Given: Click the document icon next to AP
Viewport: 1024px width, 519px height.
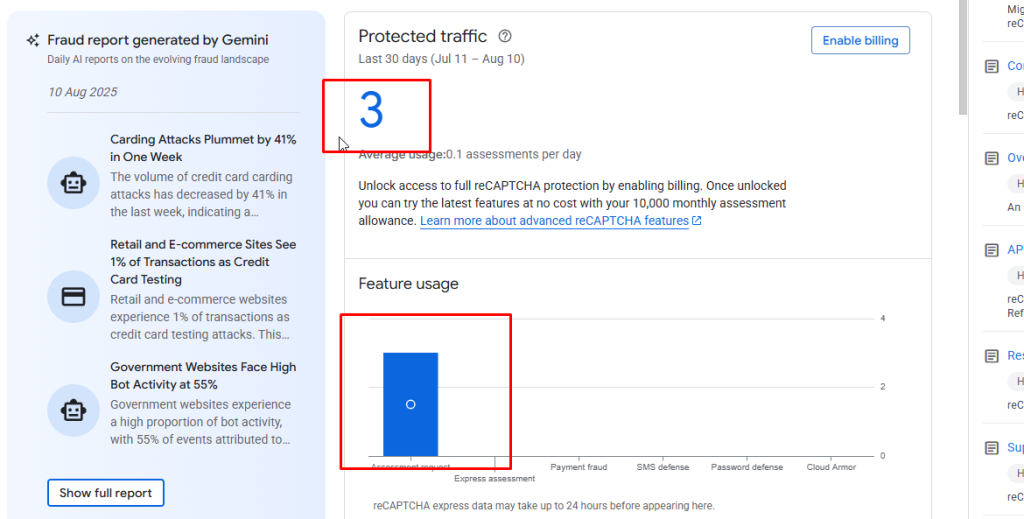Looking at the screenshot, I should pos(992,250).
